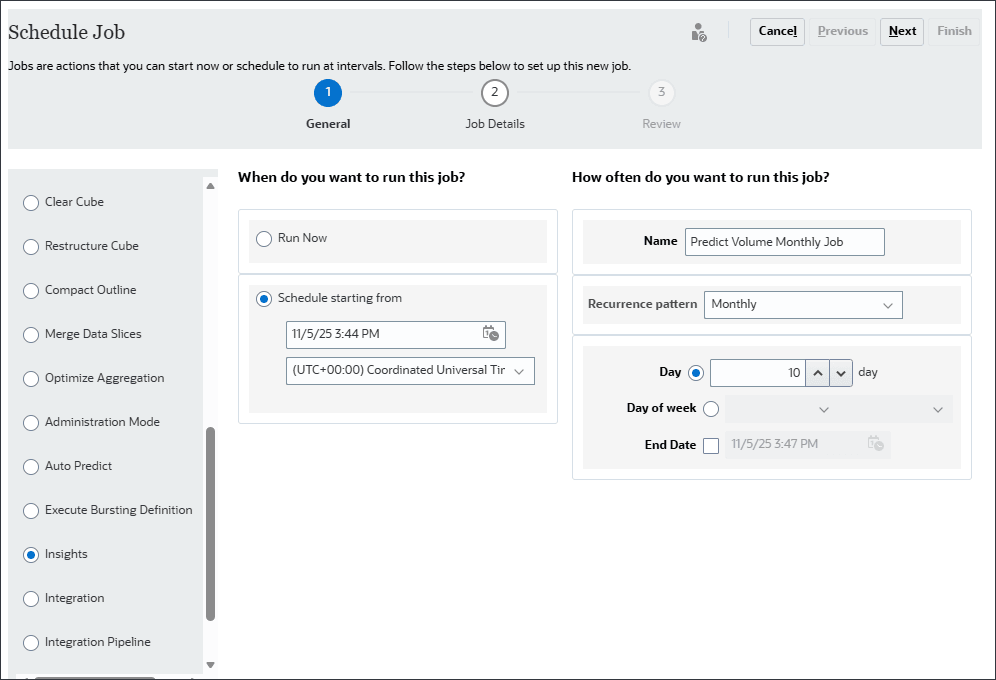Image resolution: width=996 pixels, height=680 pixels.
Task: Open the Recurrence pattern Monthly dropdown
Action: tap(803, 305)
